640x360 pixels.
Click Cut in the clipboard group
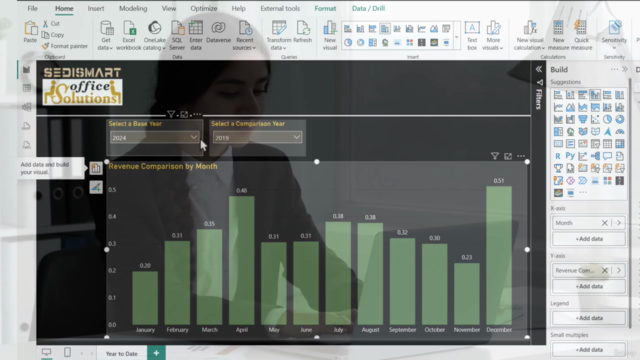(x=51, y=24)
